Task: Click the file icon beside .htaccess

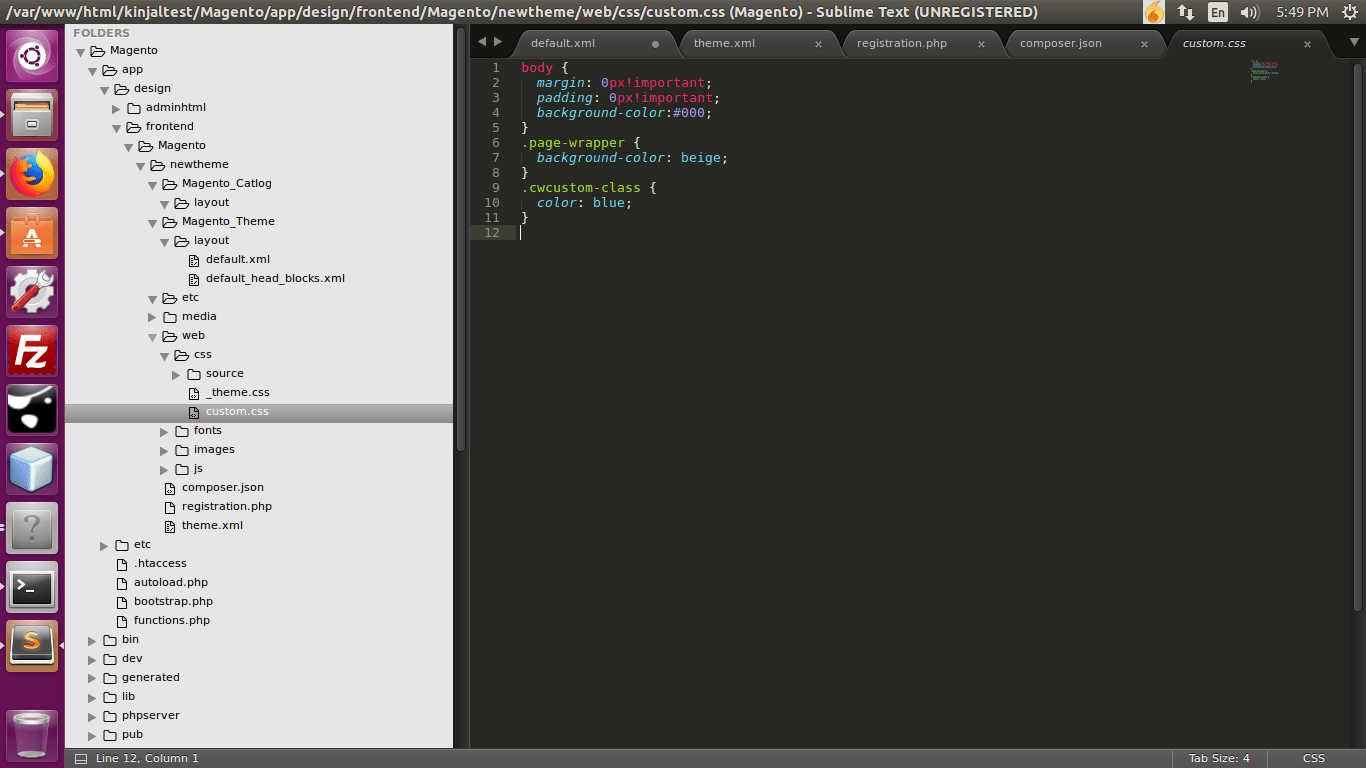Action: (122, 563)
